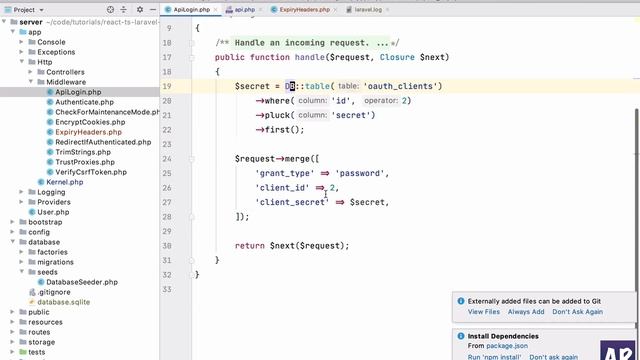Expand the routes folder
Screen dimensions: 640x360
pyautogui.click(x=13, y=332)
